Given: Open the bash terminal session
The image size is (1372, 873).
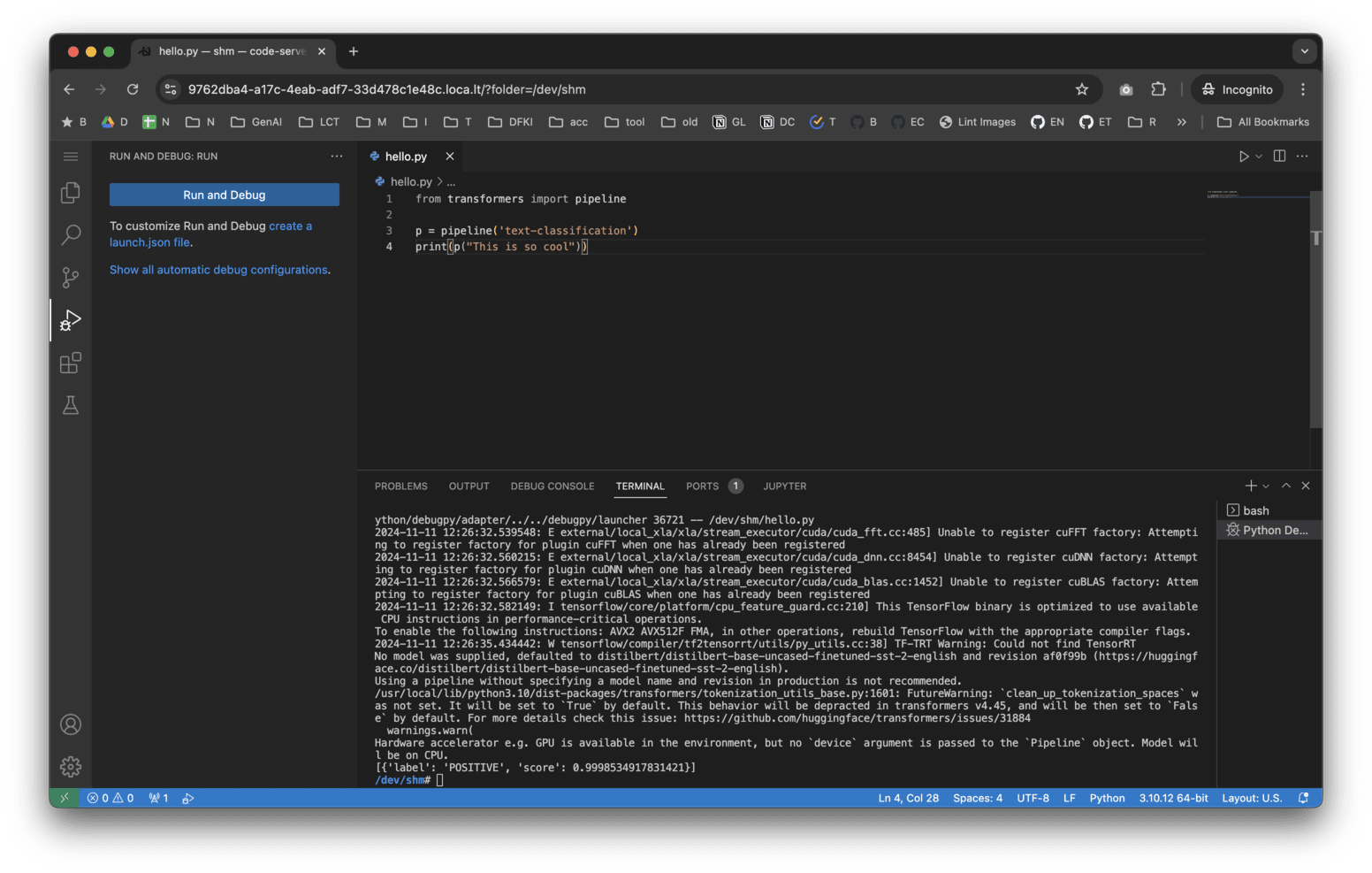Looking at the screenshot, I should [x=1255, y=509].
